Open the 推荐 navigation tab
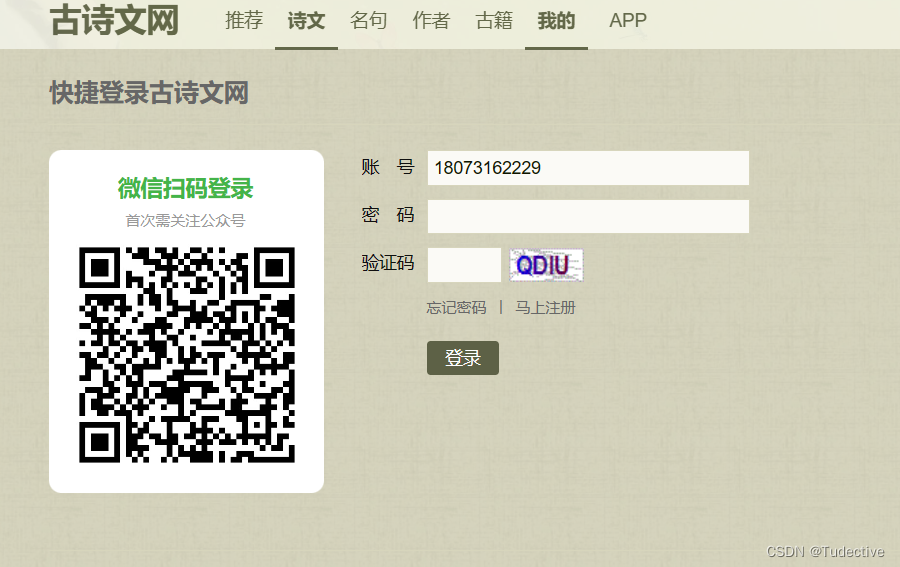The height and width of the screenshot is (567, 900). 244,21
